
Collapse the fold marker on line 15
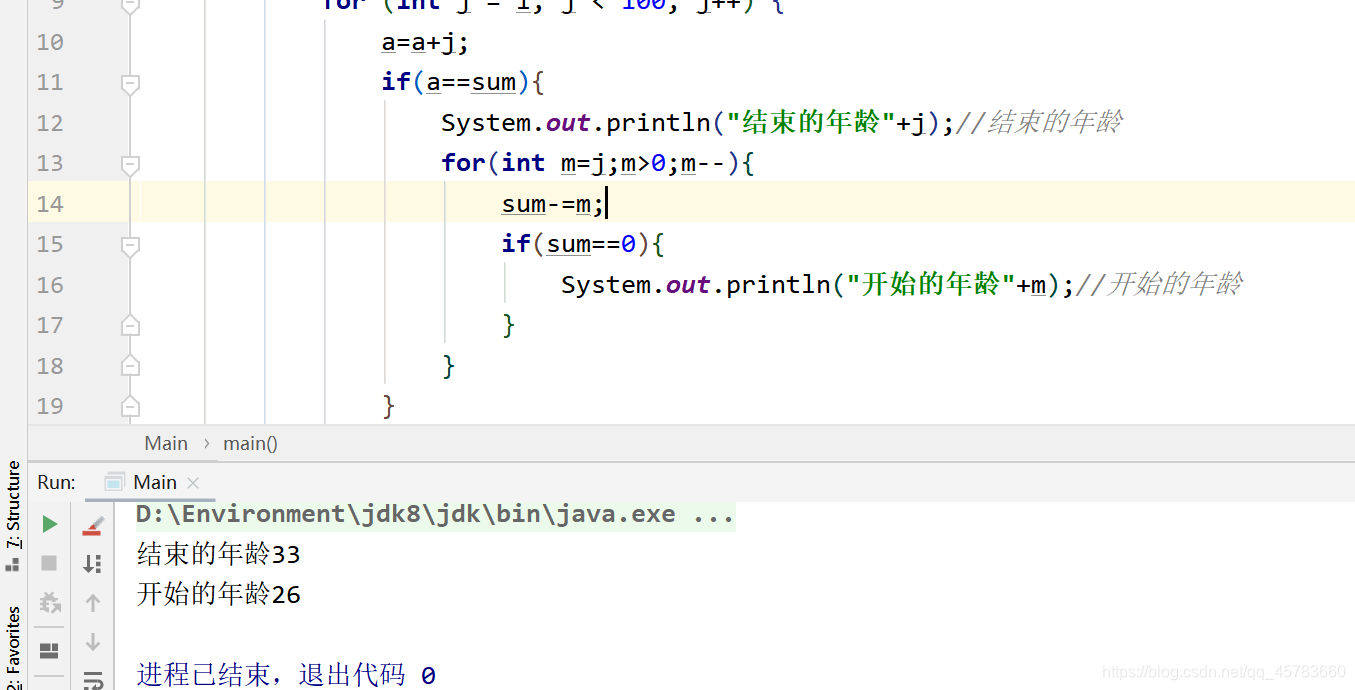pos(129,246)
